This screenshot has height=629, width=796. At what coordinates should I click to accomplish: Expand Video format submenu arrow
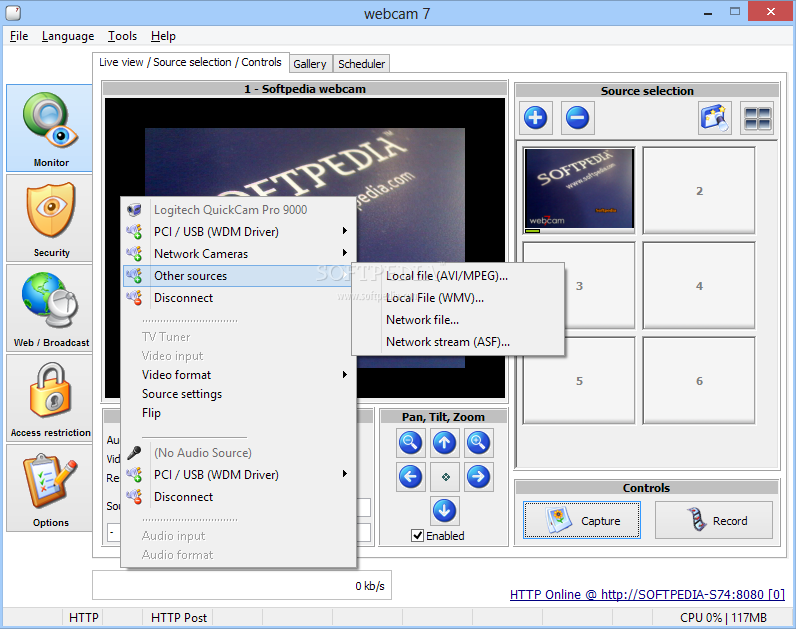pyautogui.click(x=345, y=375)
